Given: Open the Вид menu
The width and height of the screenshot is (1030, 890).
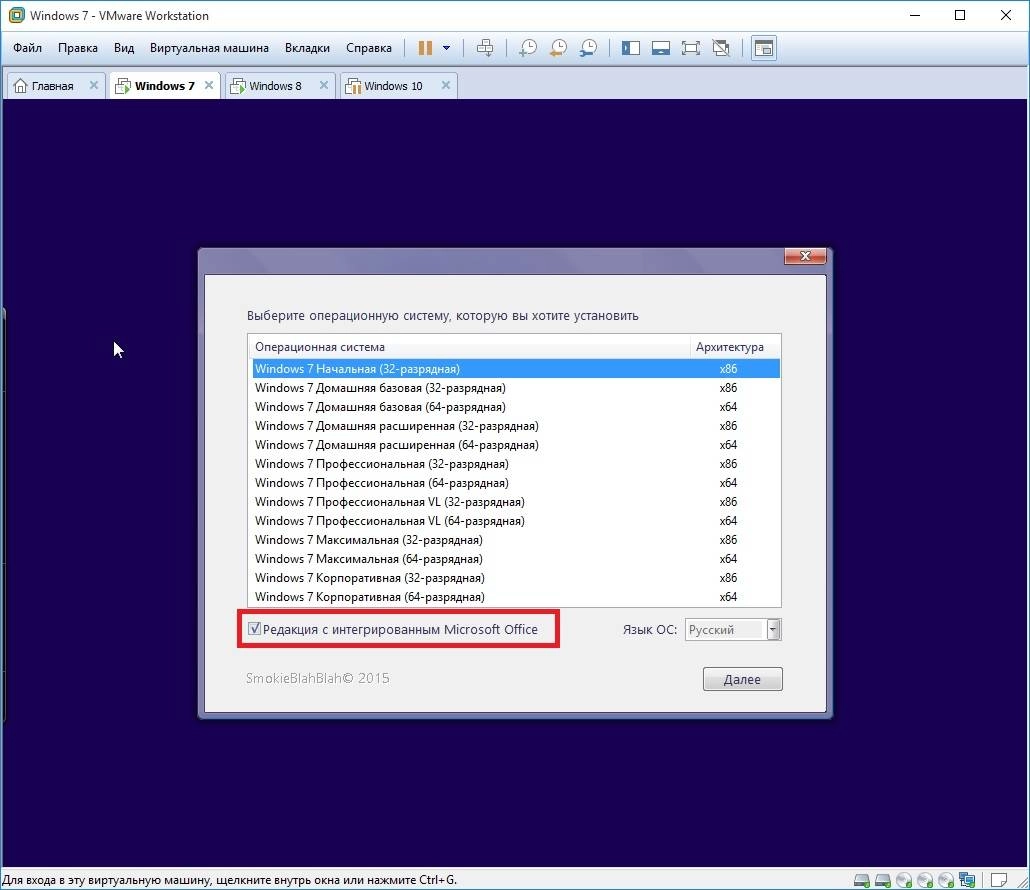Looking at the screenshot, I should click(x=123, y=48).
